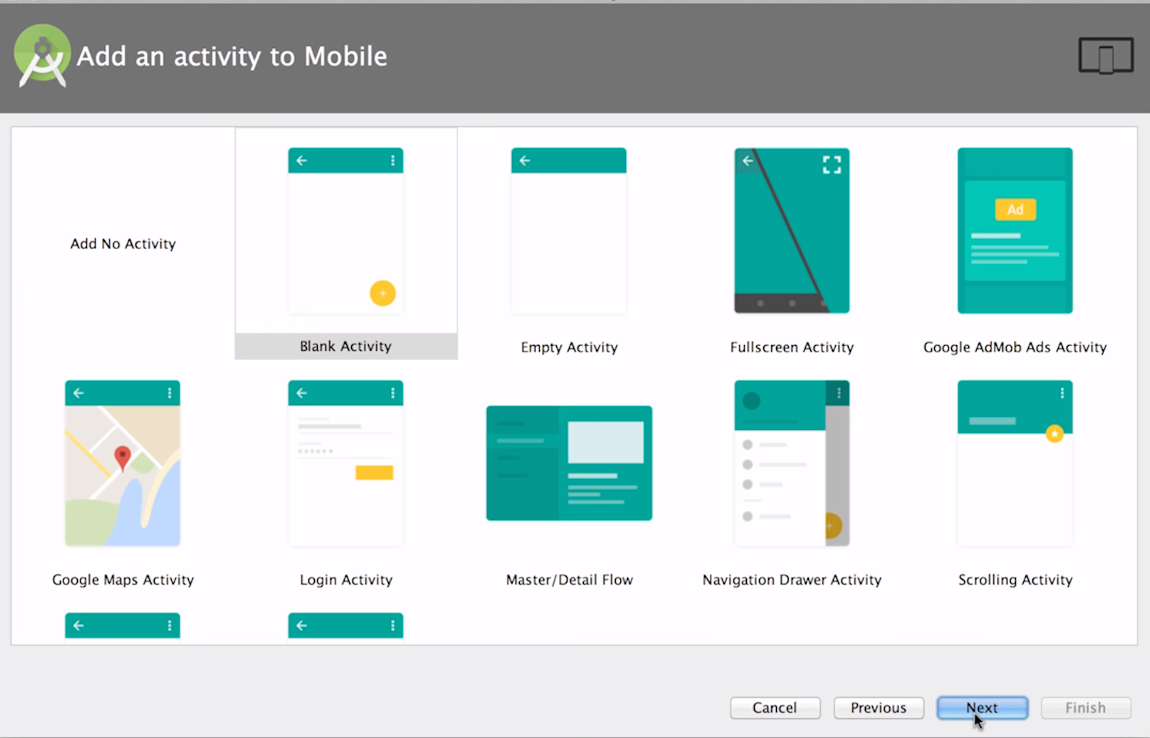The image size is (1150, 738).
Task: Click the yellow Ad badge in AdMob preview
Action: [x=1015, y=209]
